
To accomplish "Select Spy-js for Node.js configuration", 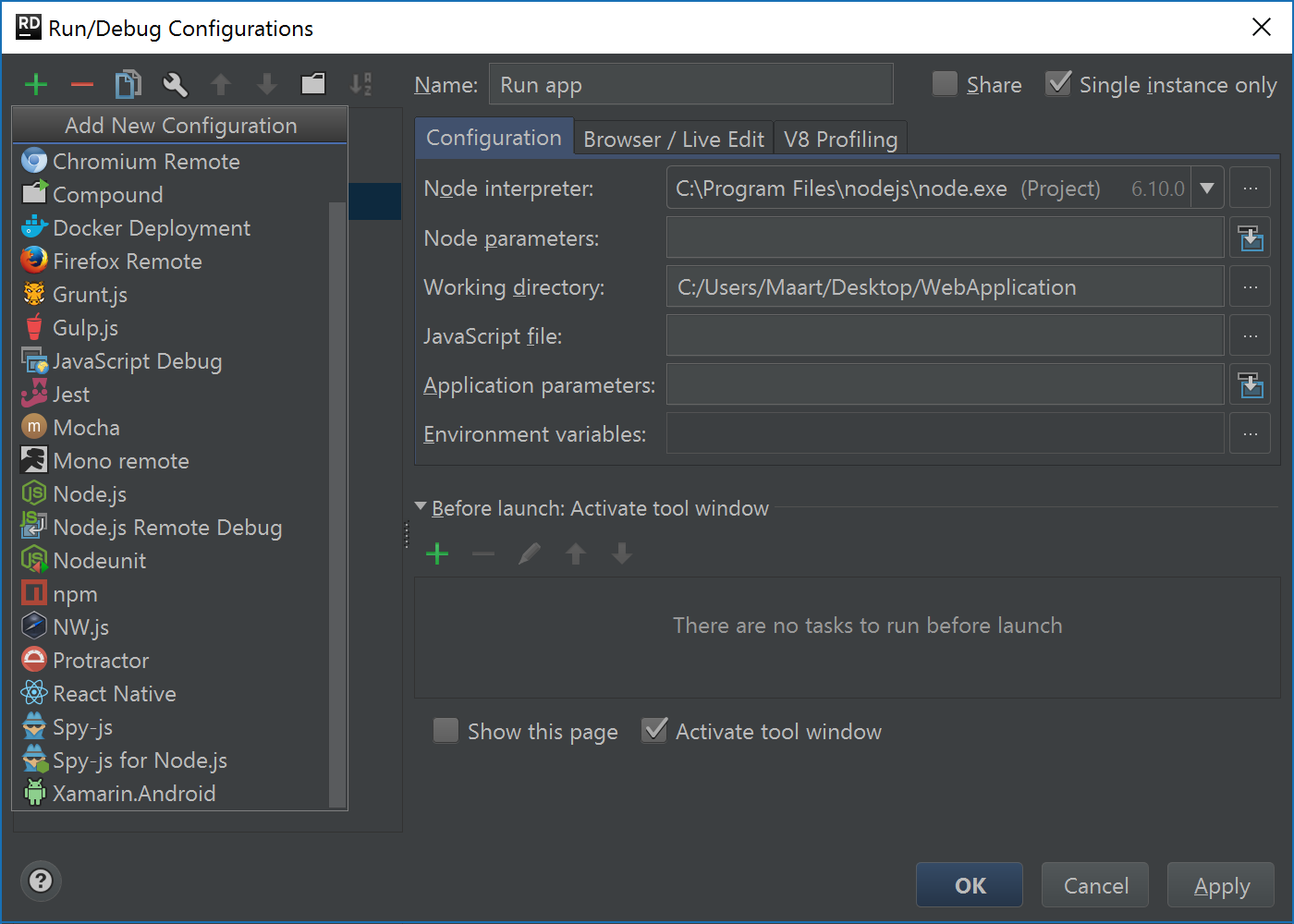I will pyautogui.click(x=171, y=760).
